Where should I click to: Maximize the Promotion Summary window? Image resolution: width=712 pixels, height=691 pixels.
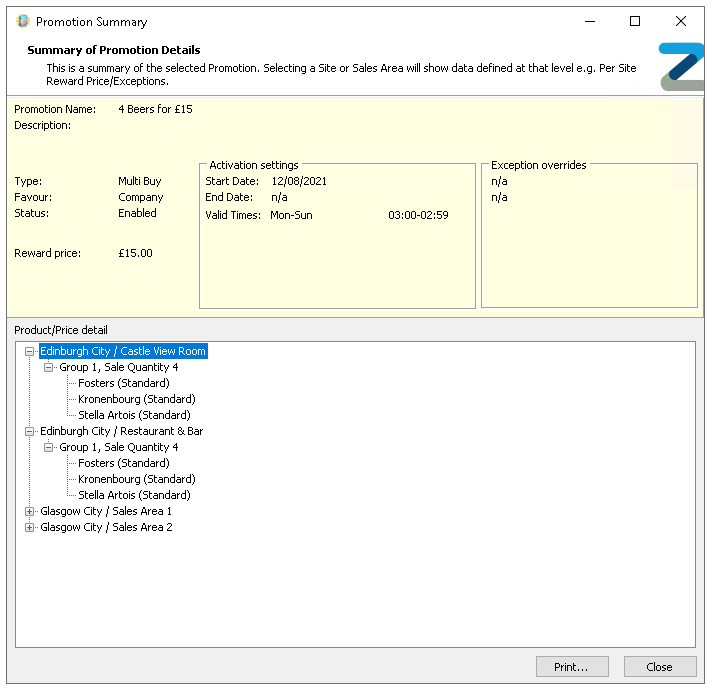[x=634, y=21]
